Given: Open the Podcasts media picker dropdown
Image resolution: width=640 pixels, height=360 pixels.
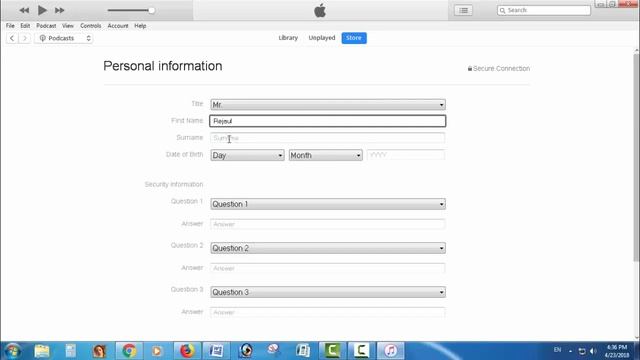Looking at the screenshot, I should tap(64, 38).
